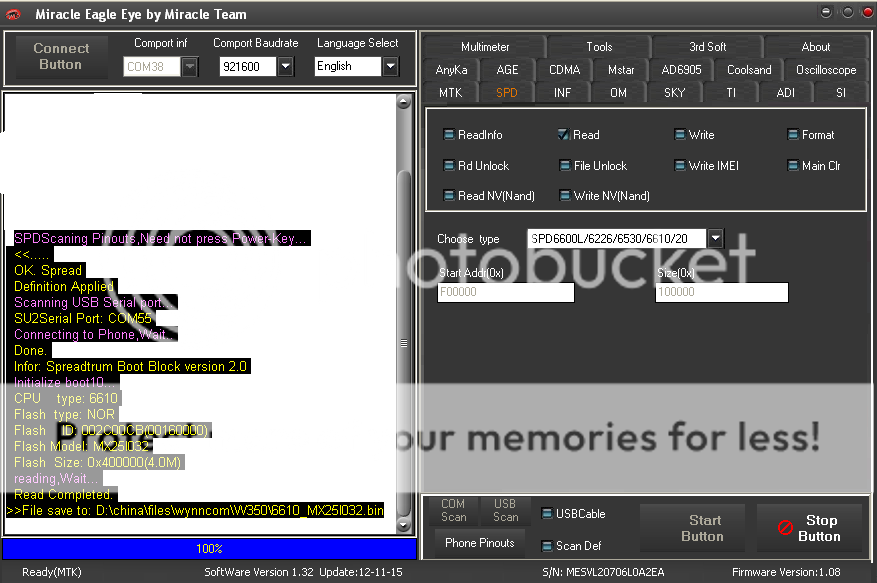This screenshot has width=877, height=583.
Task: Click the 'Ready(MTK)' status bar text
Action: 51,572
